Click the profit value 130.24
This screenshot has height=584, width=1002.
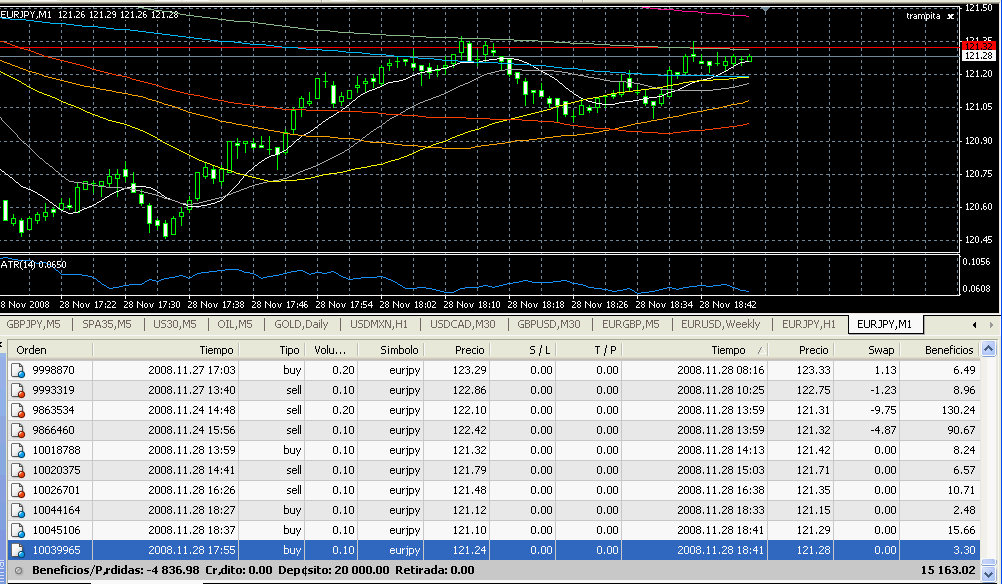[959, 410]
